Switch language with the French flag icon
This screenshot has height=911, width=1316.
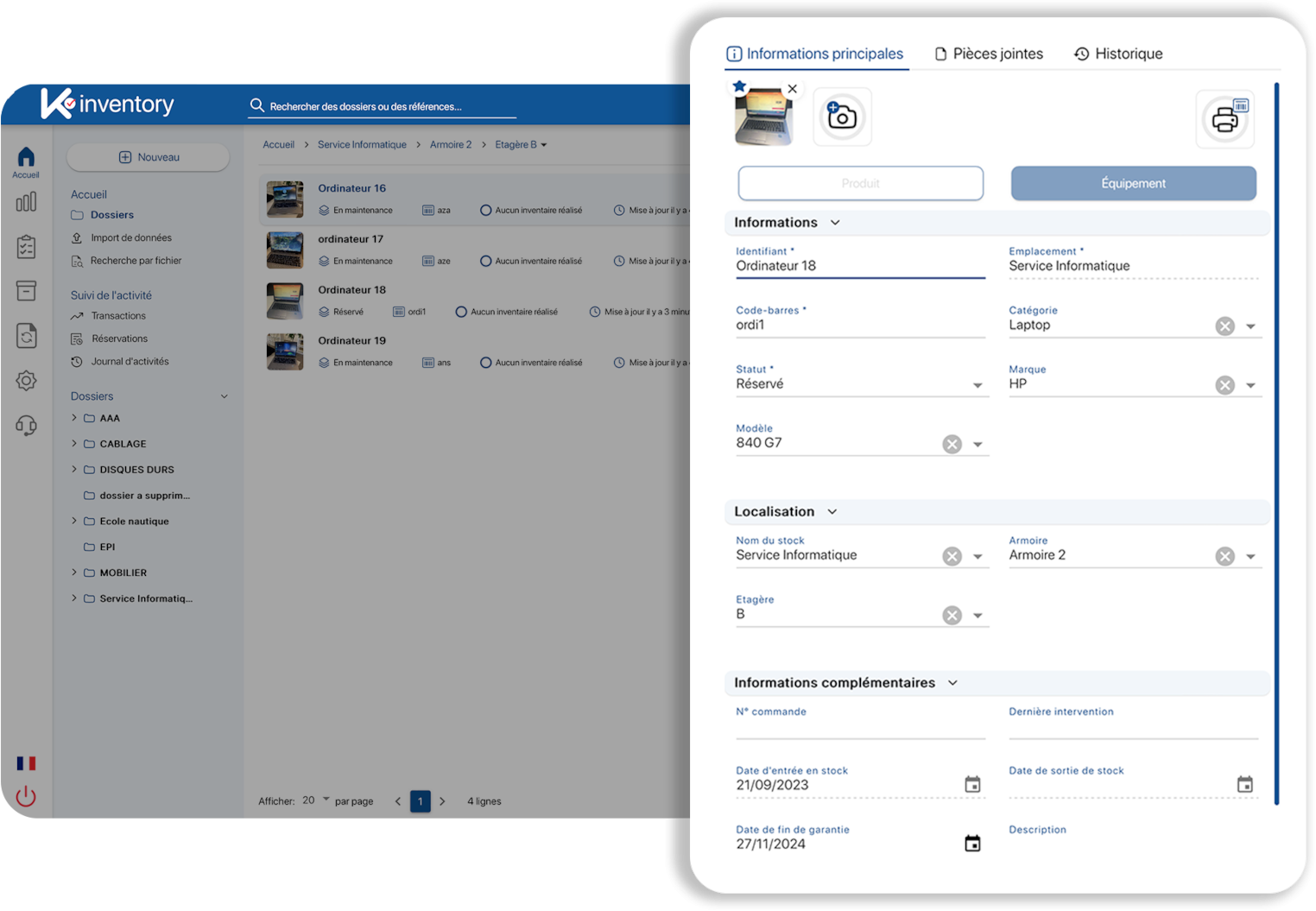(26, 763)
